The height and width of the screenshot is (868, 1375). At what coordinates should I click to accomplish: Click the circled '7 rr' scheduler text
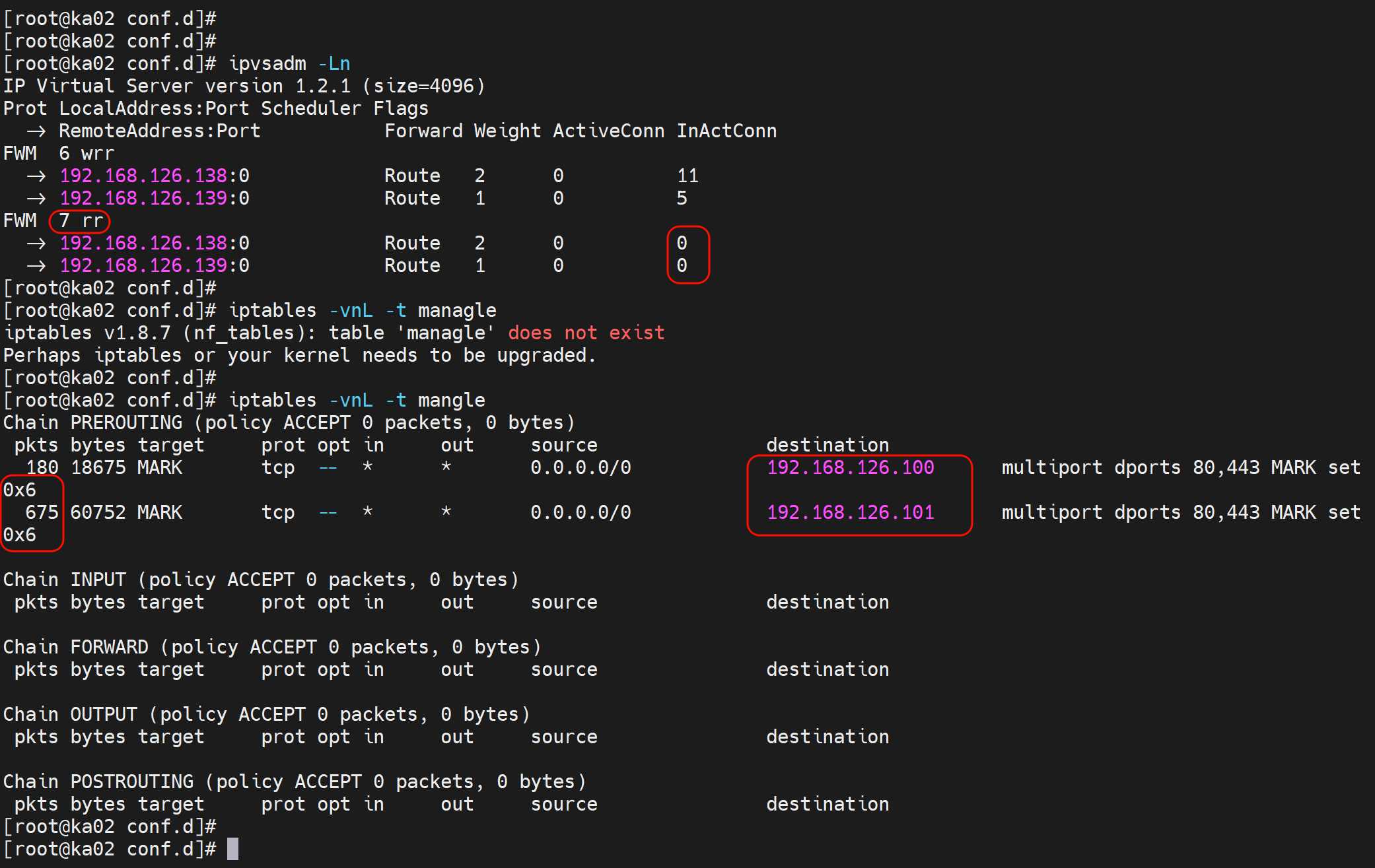pos(81,220)
